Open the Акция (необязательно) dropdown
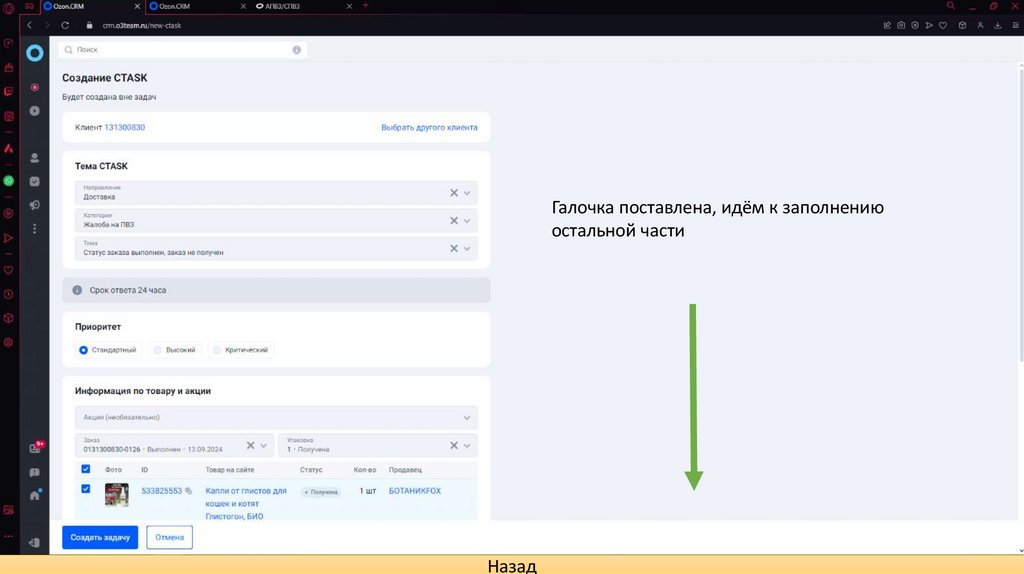 tap(276, 417)
